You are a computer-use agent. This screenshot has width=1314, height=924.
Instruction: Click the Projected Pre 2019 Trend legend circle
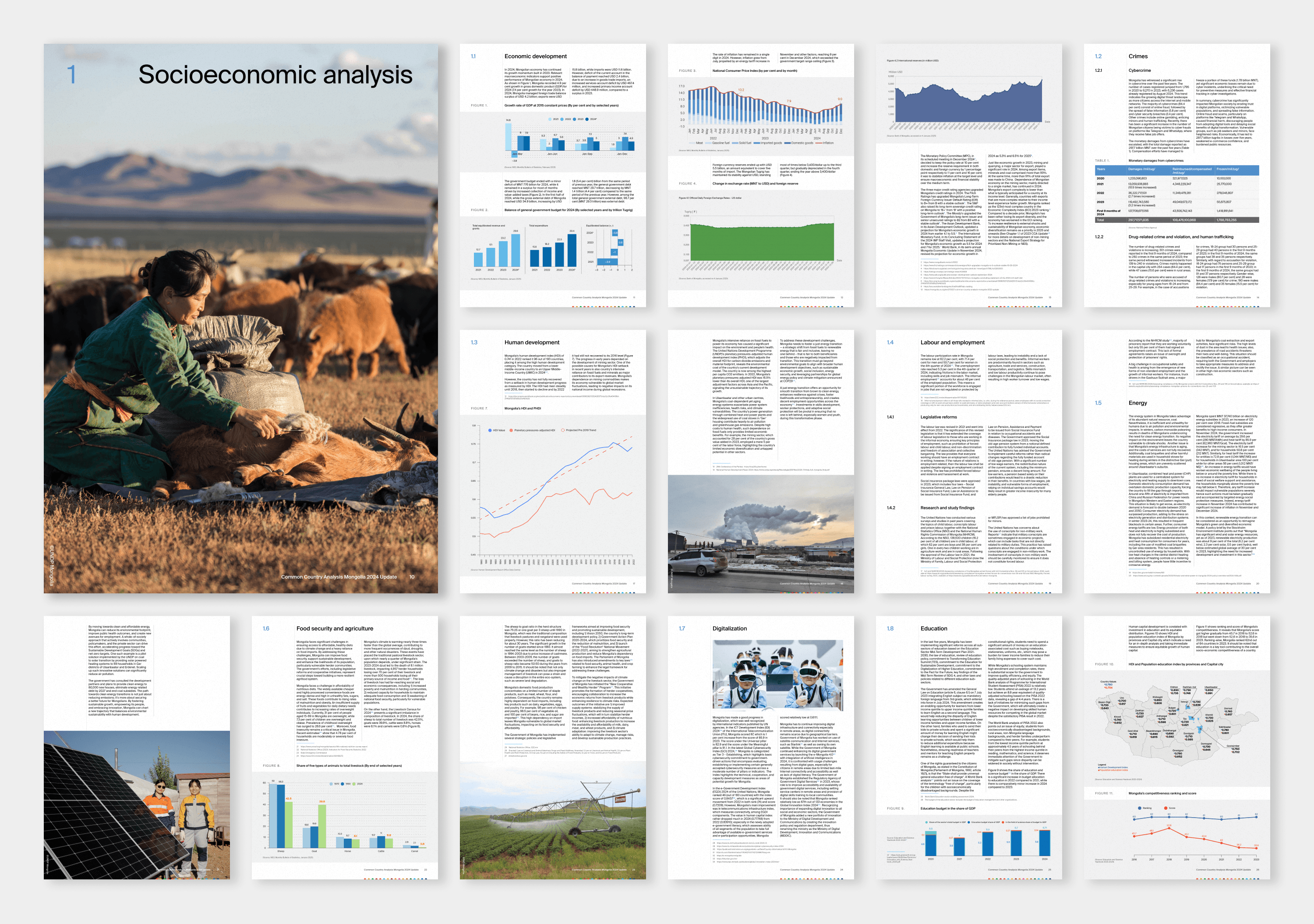563,430
